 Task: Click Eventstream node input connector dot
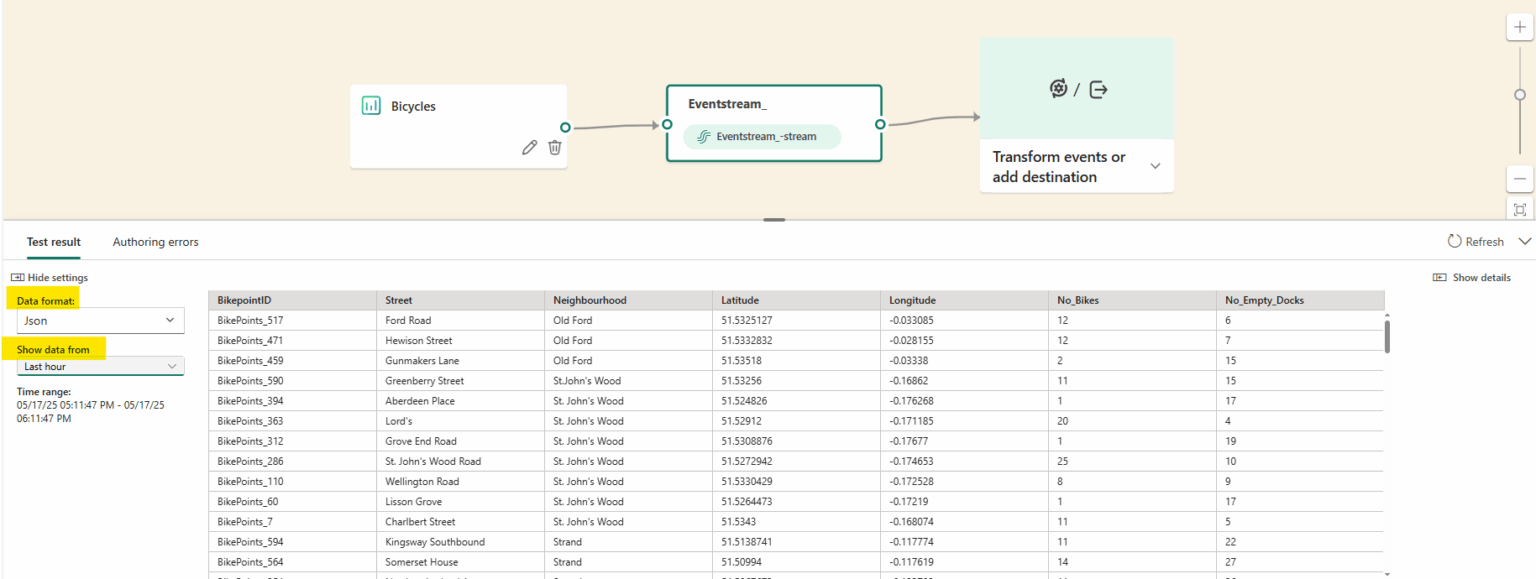coord(667,125)
